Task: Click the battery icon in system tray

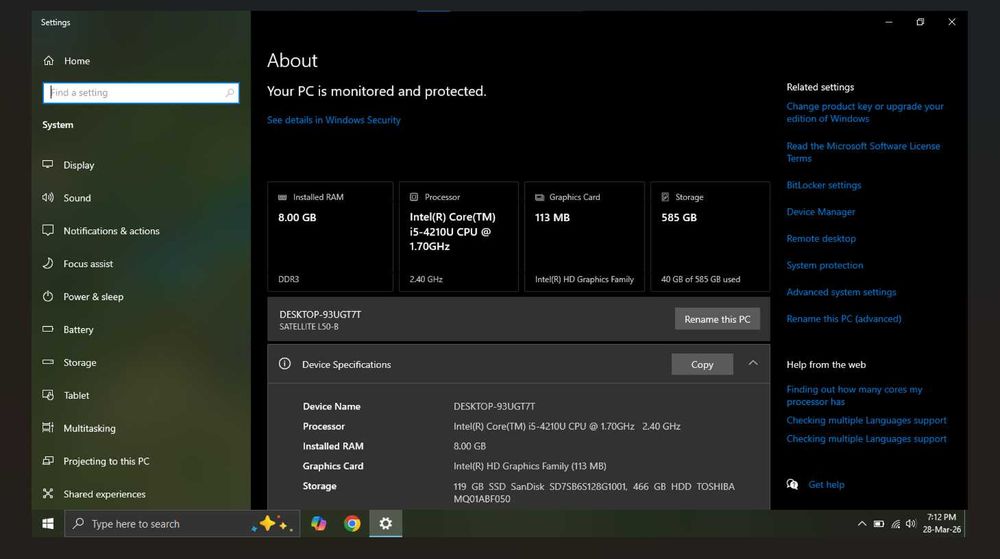Action: (x=879, y=524)
